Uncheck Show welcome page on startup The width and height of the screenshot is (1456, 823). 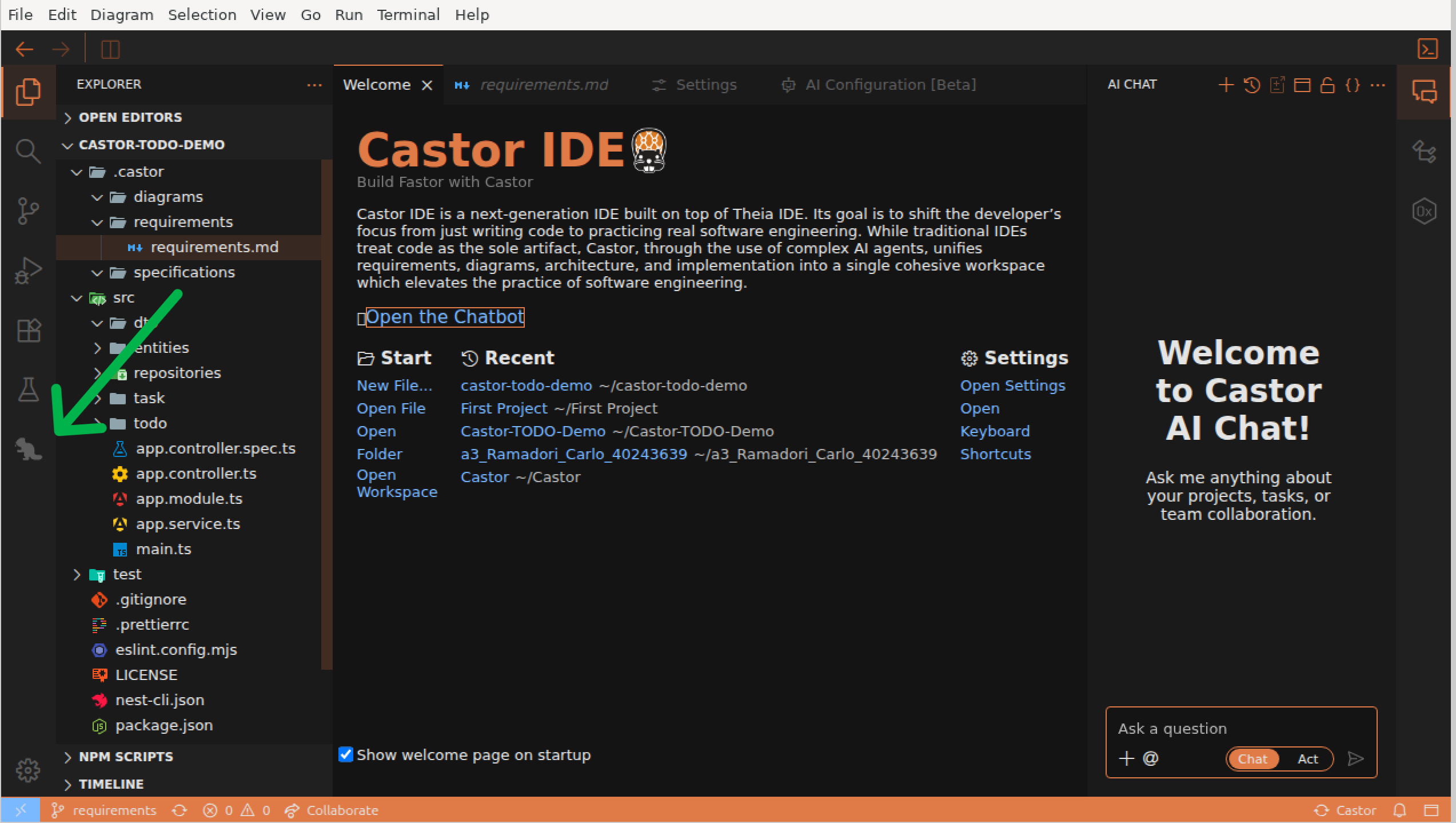[345, 755]
